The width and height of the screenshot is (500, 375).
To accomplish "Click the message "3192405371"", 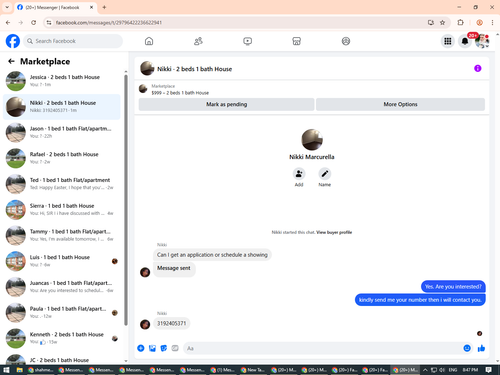I will point(172,323).
